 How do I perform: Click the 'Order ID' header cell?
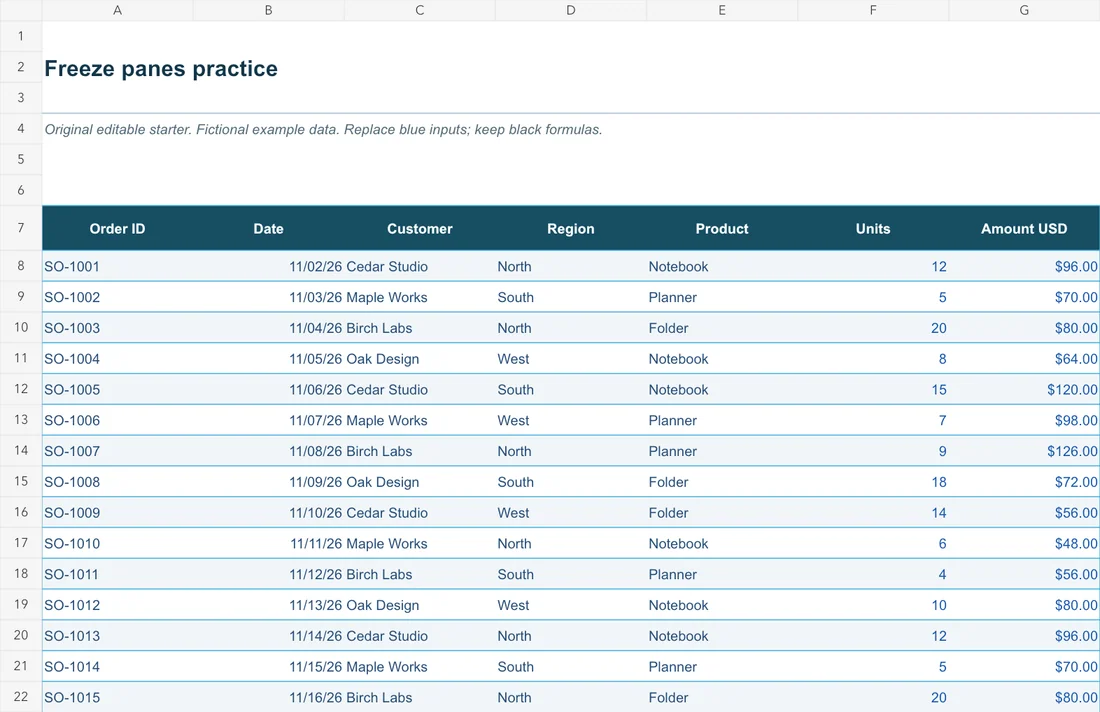click(x=117, y=229)
